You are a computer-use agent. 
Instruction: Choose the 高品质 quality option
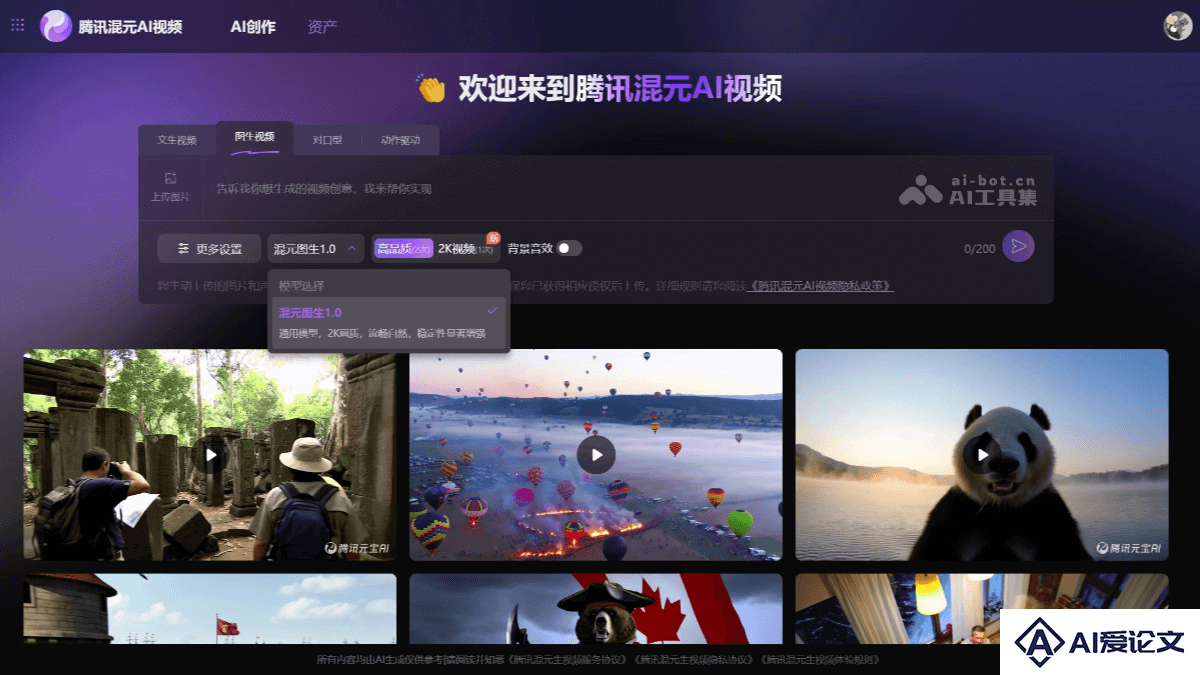404,248
